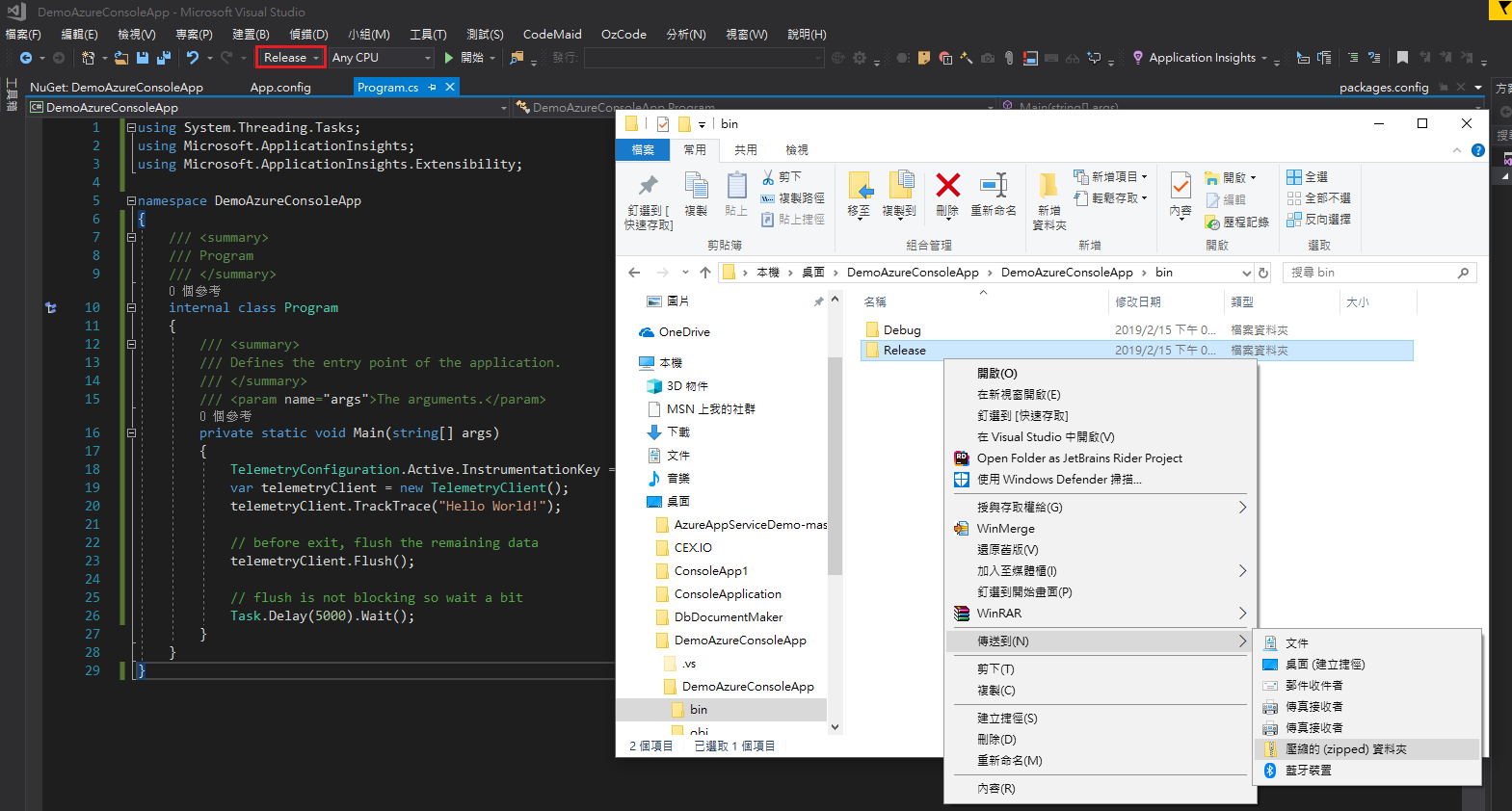Collapse the namespace DemoAzureConsoleApp code block
The height and width of the screenshot is (811, 1512).
(x=131, y=201)
